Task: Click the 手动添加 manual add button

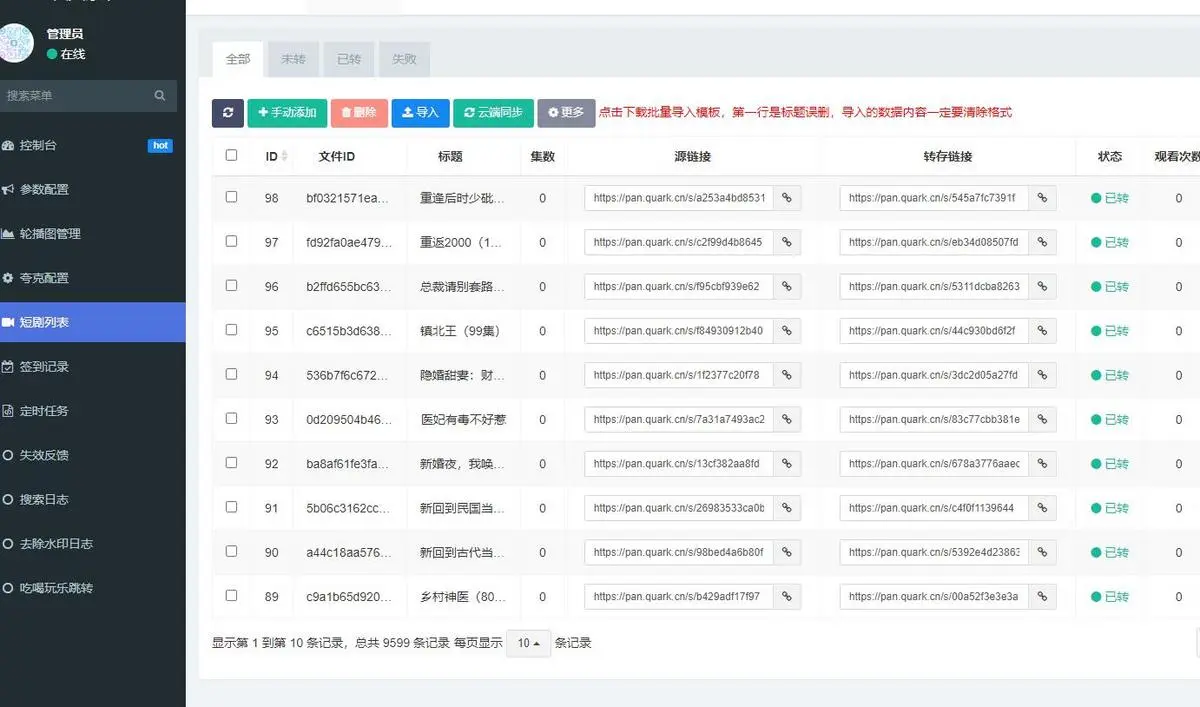Action: tap(287, 113)
